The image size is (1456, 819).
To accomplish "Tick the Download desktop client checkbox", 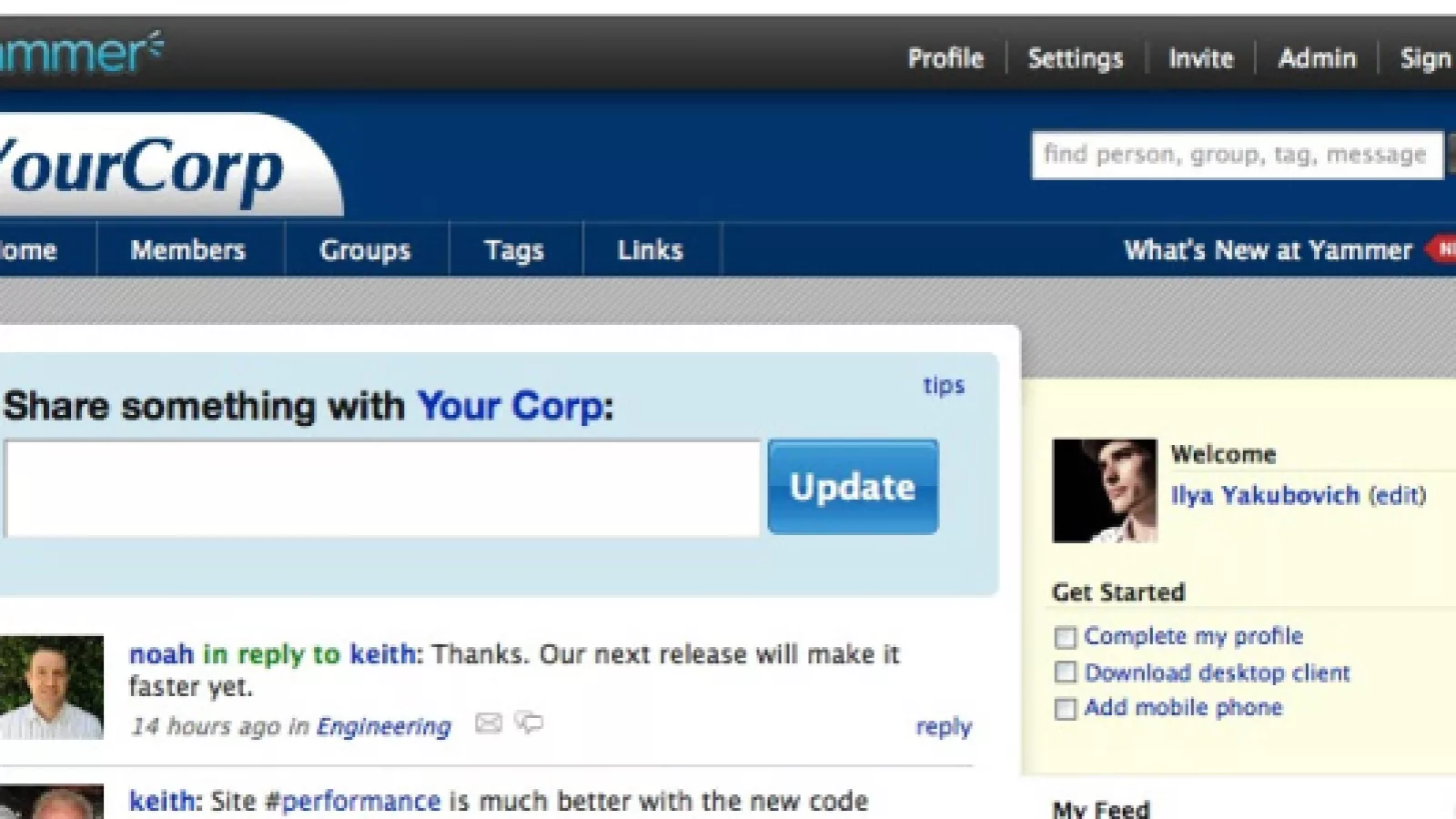I will click(x=1065, y=672).
